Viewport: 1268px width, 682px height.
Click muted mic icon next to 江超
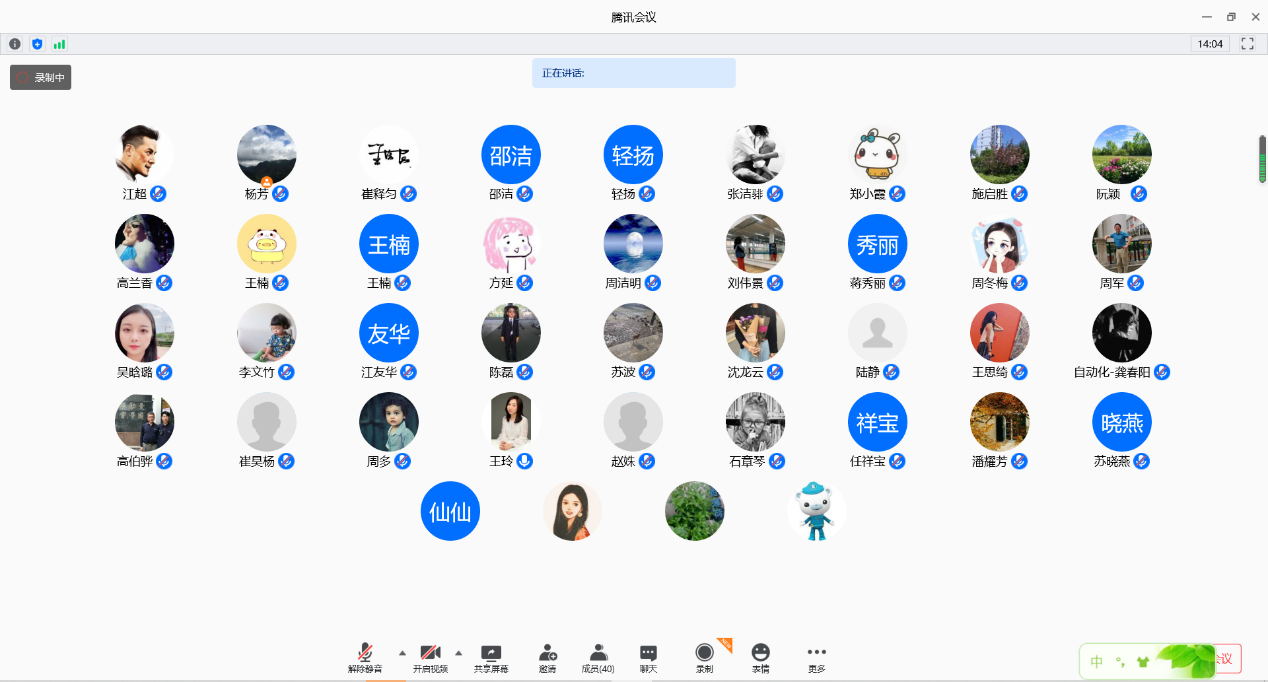click(x=158, y=193)
